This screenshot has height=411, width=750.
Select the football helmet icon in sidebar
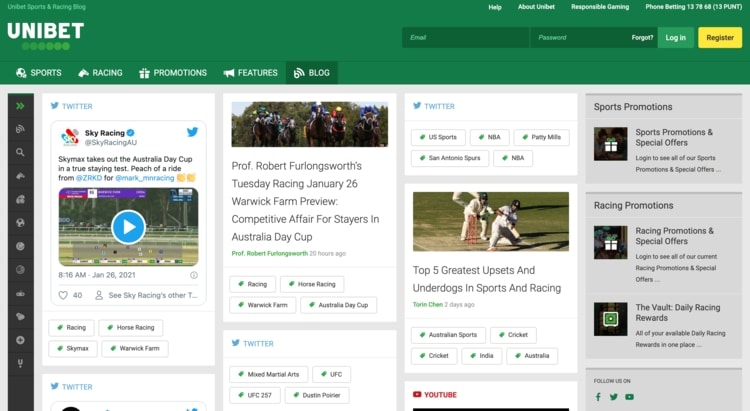pos(20,200)
